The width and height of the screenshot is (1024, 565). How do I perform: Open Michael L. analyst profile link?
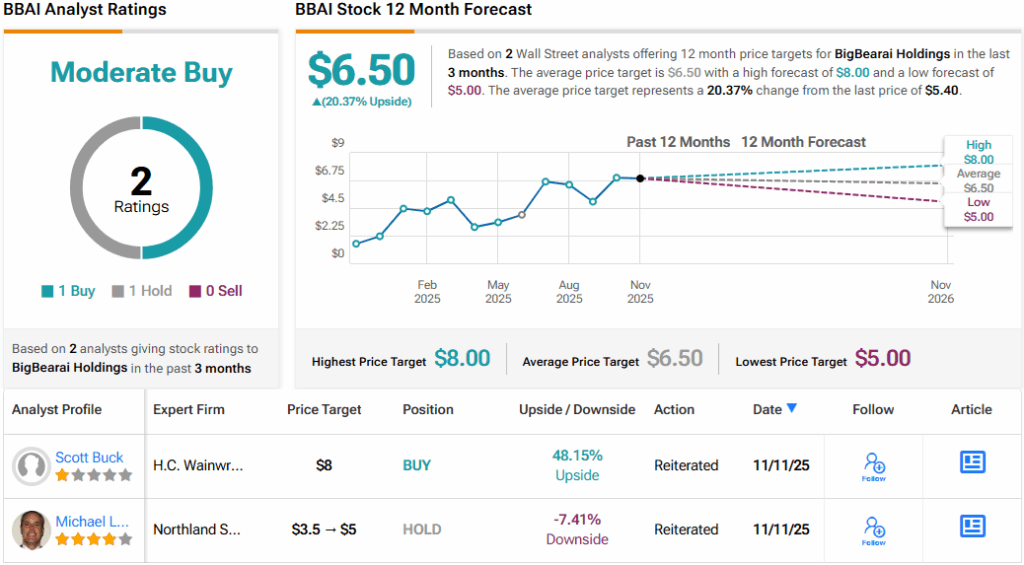89,522
